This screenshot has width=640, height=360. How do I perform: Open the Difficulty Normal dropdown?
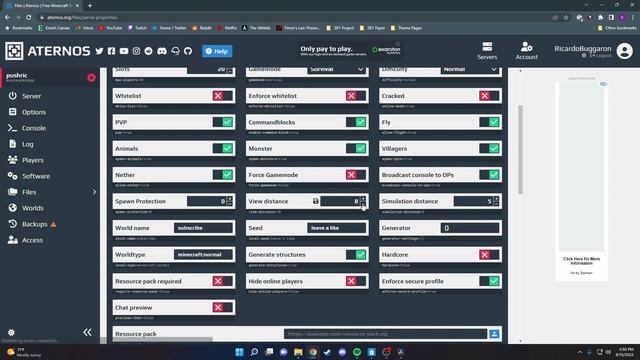(470, 70)
